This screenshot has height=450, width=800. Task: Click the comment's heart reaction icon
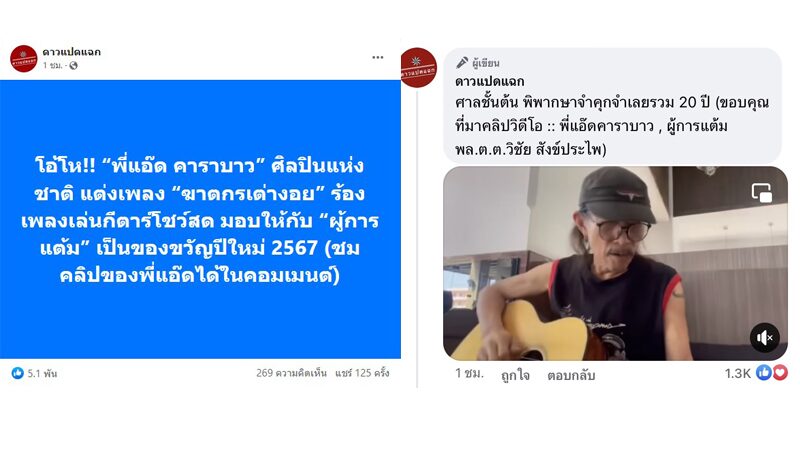(780, 372)
